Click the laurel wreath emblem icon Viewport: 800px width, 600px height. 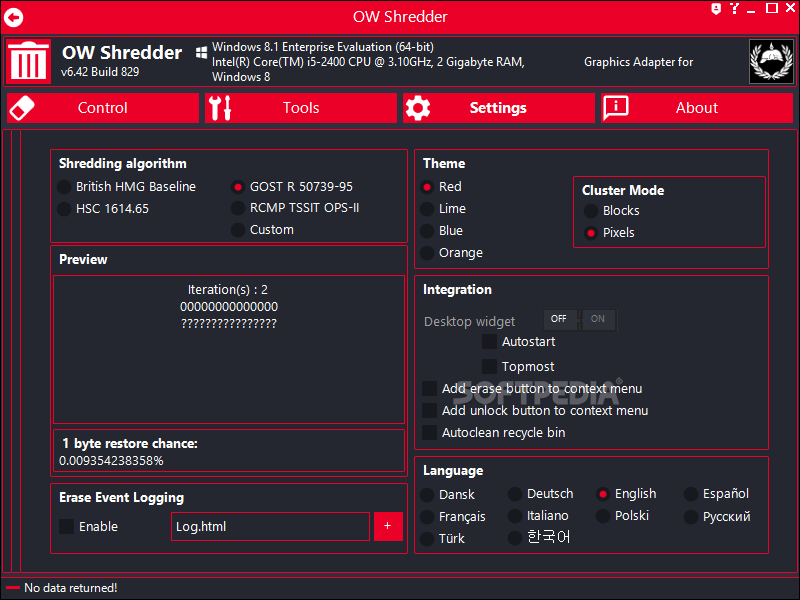(x=771, y=61)
